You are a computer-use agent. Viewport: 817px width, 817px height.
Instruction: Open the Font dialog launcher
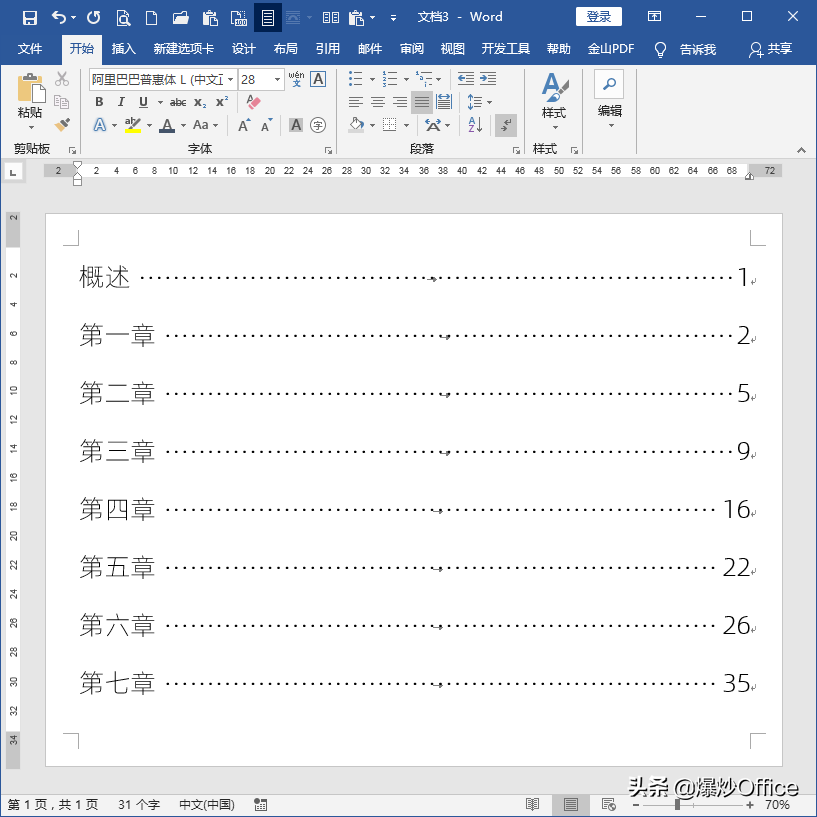point(328,151)
